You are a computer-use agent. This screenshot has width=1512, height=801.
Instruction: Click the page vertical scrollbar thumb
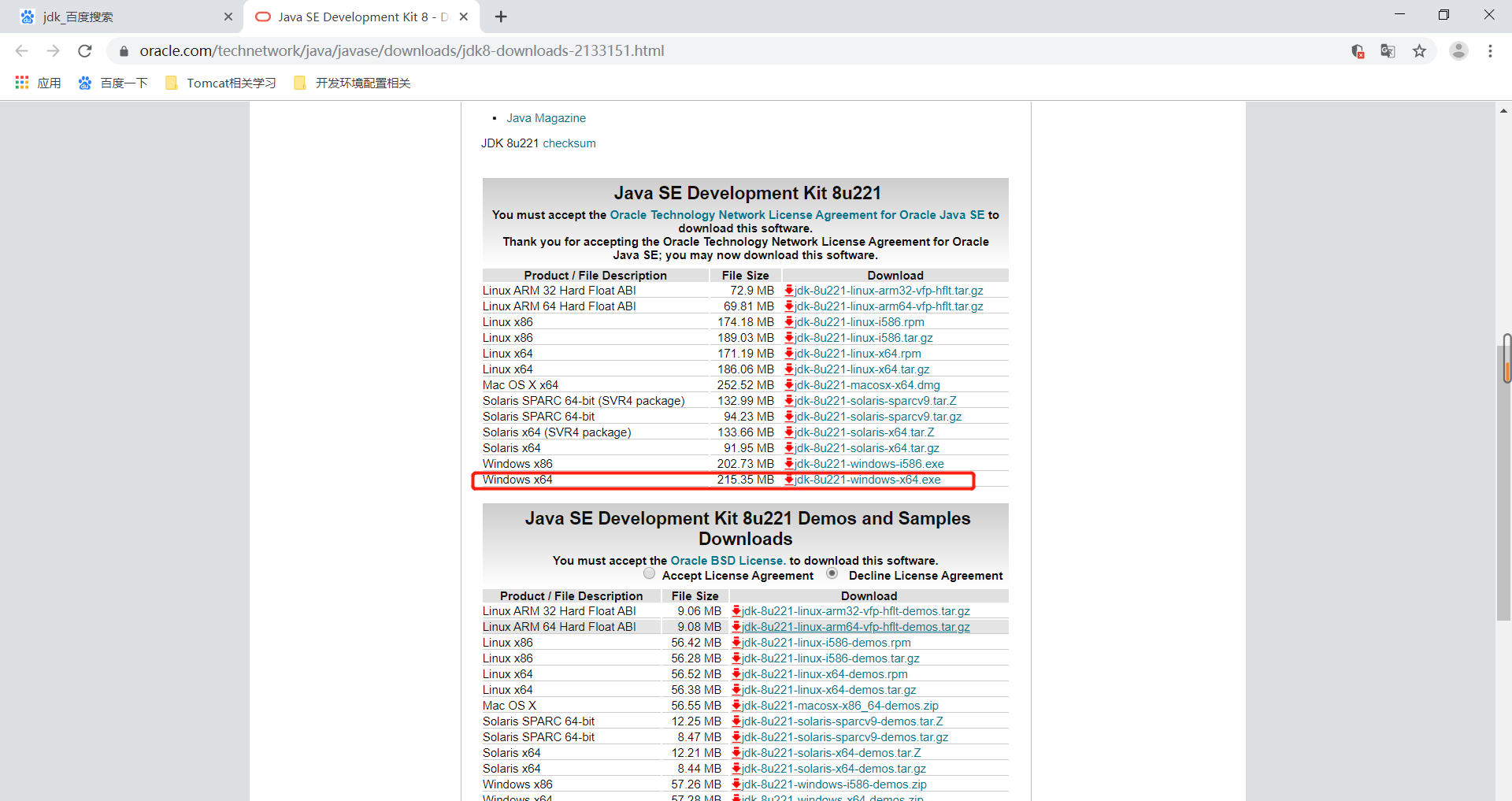1503,484
